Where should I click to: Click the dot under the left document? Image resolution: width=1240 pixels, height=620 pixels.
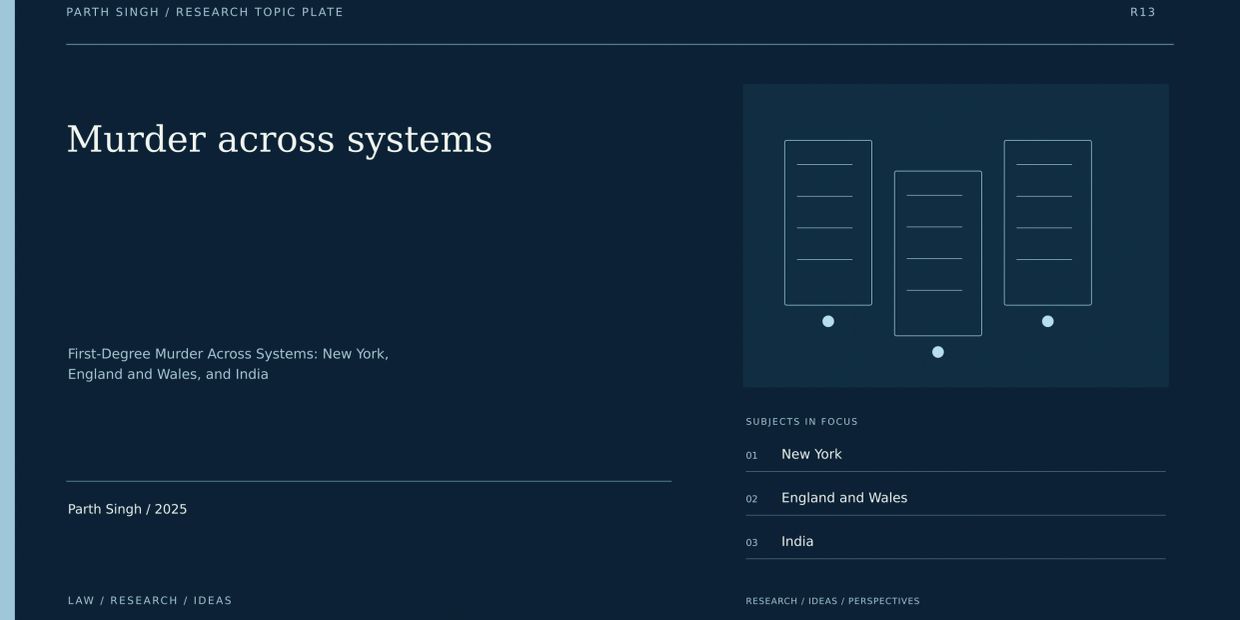pyautogui.click(x=828, y=321)
